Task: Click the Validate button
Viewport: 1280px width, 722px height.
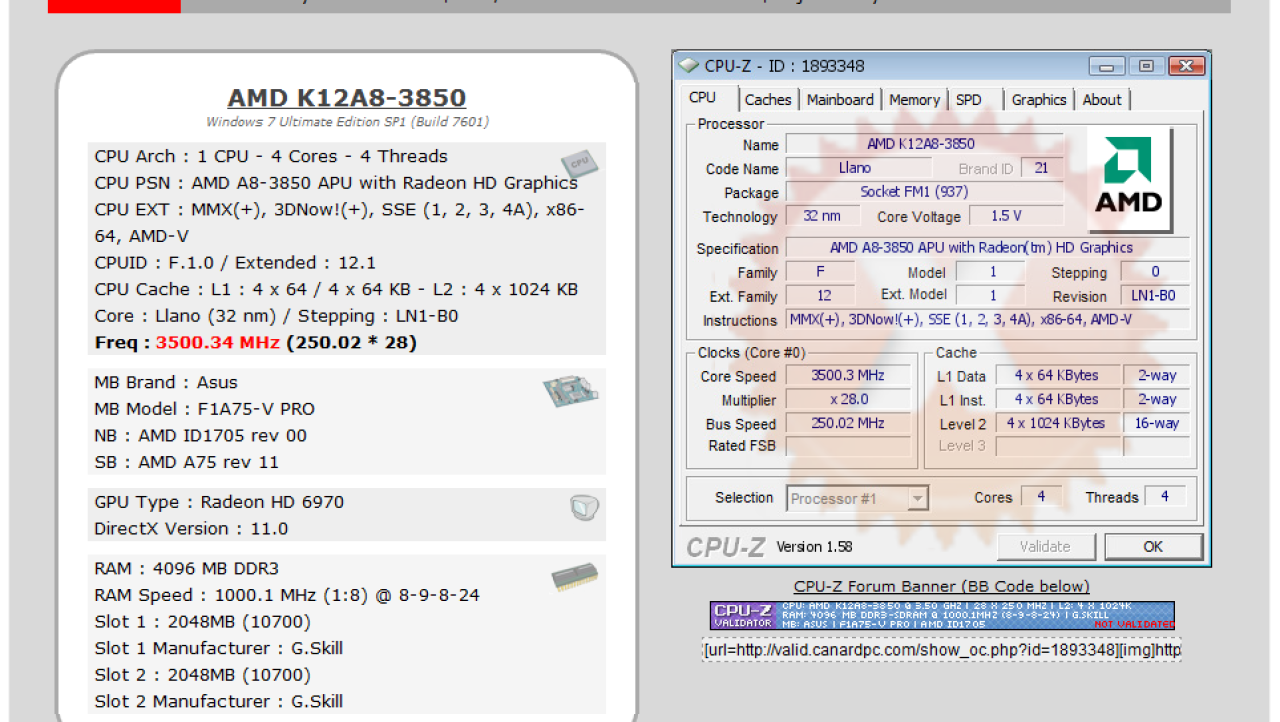Action: tap(1045, 546)
